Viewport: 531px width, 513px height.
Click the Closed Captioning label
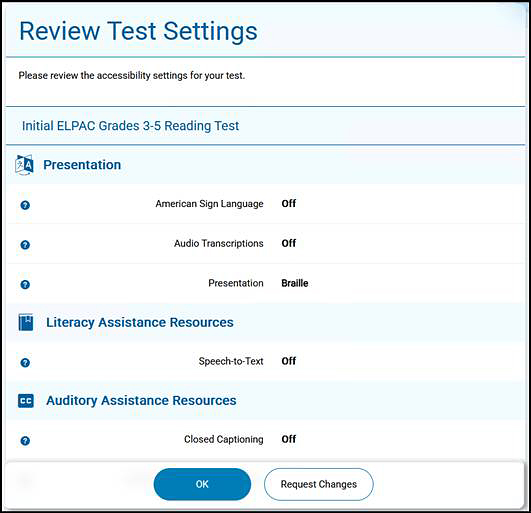pos(224,440)
